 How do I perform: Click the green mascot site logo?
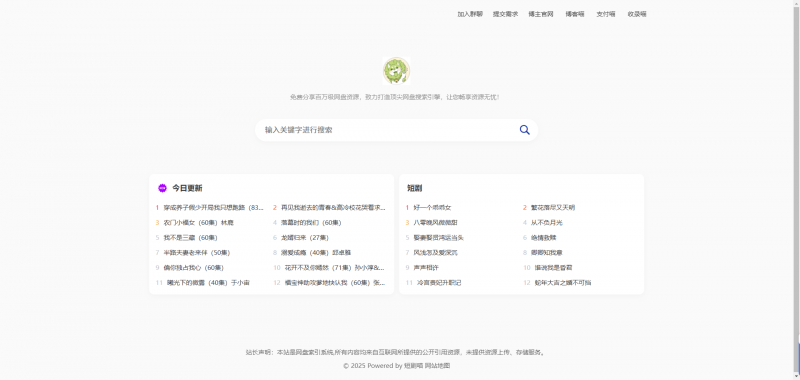[x=396, y=71]
